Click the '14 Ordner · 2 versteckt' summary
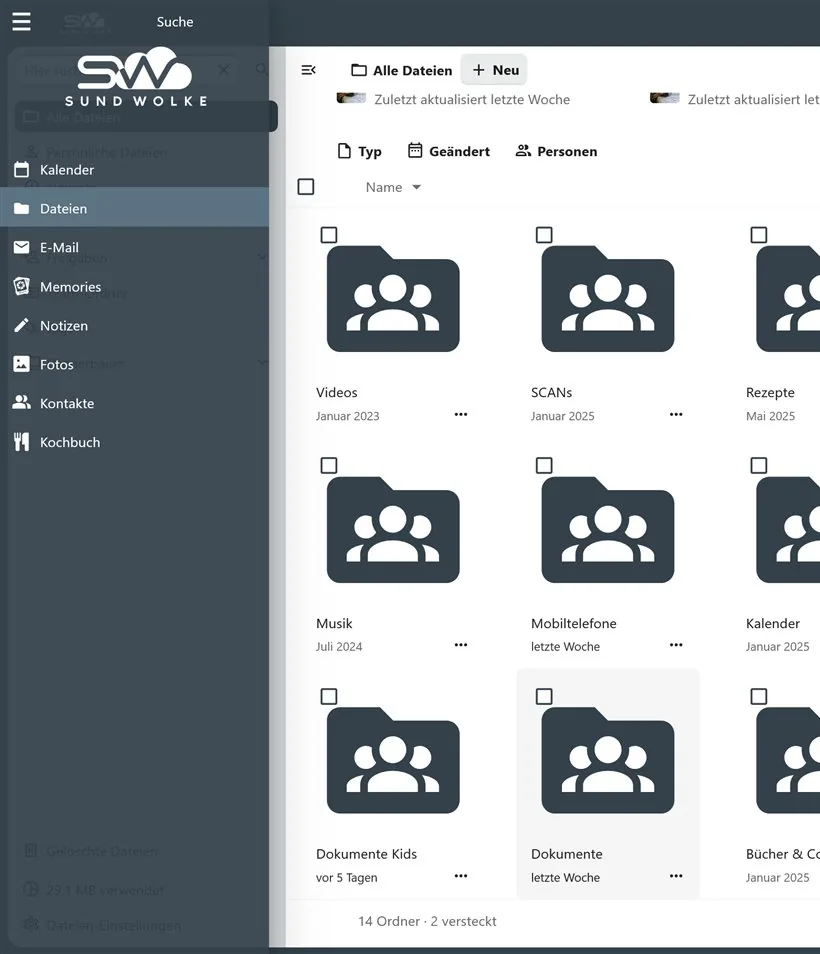820x954 pixels. pyautogui.click(x=427, y=921)
